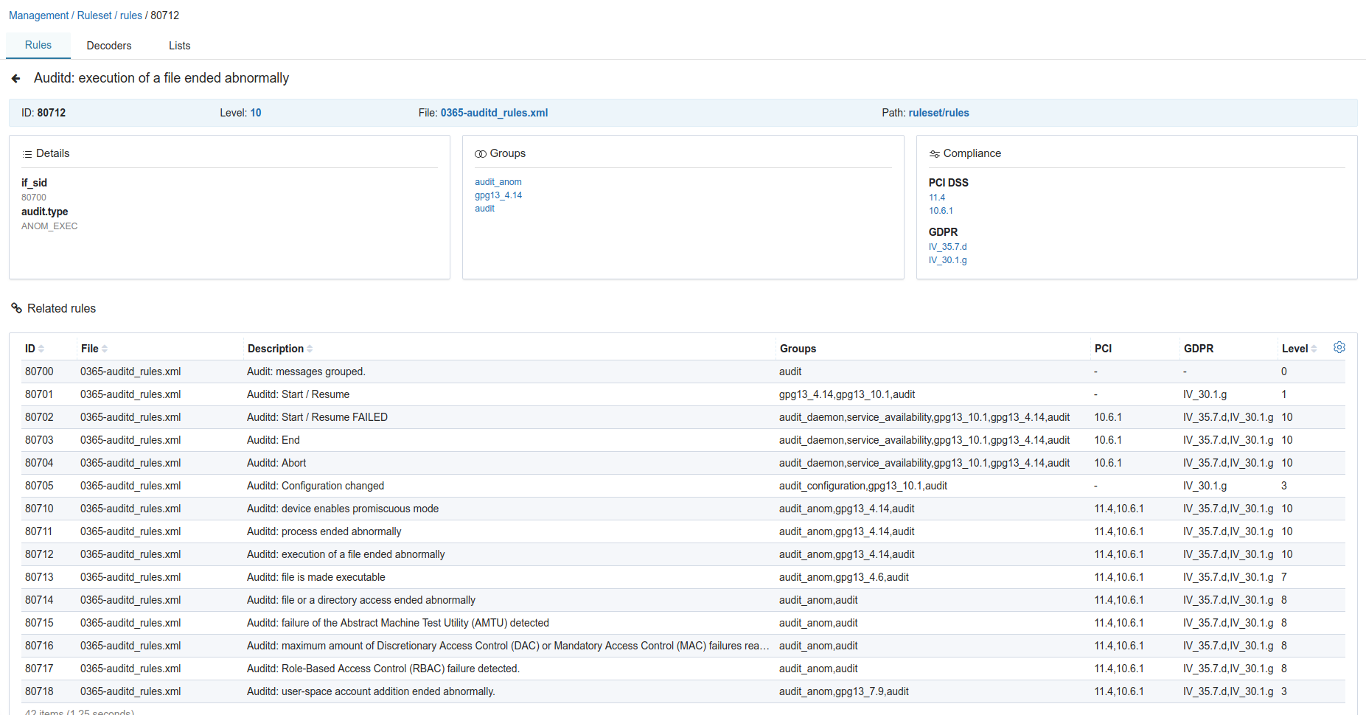The height and width of the screenshot is (715, 1366).
Task: Open PCI DSS requirement 11.4 link
Action: pos(937,198)
